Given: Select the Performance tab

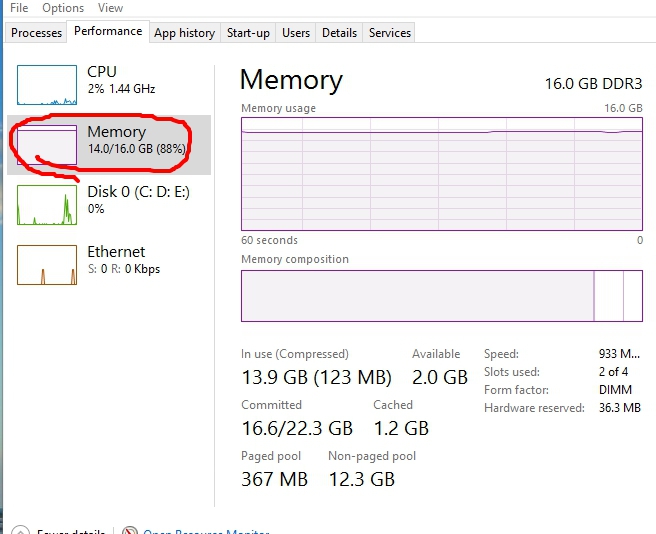Looking at the screenshot, I should (108, 31).
